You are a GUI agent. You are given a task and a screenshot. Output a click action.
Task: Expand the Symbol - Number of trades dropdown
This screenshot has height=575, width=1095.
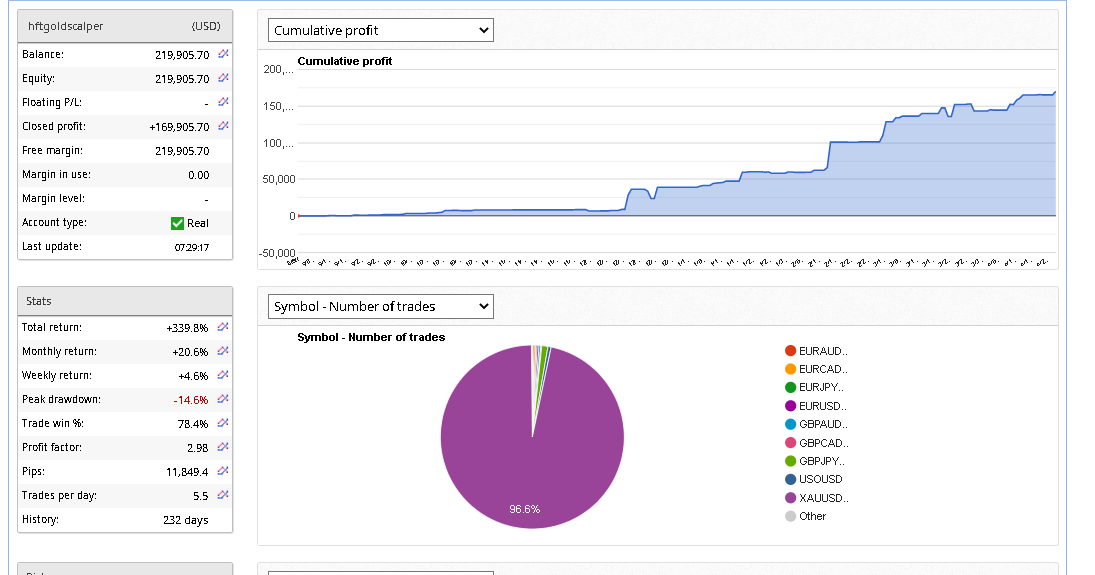pos(380,306)
